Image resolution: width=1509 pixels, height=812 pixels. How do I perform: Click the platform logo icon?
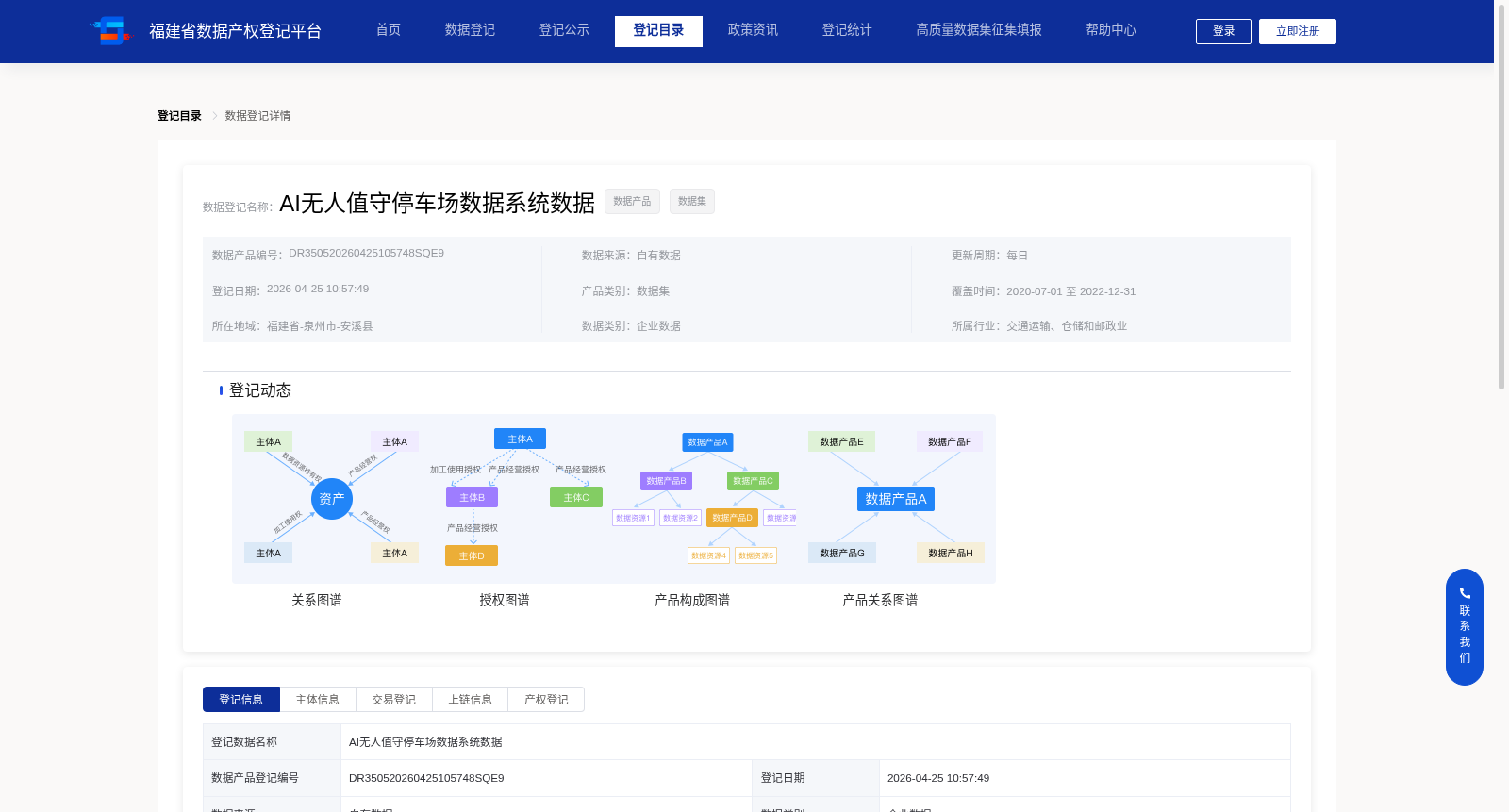tap(111, 31)
